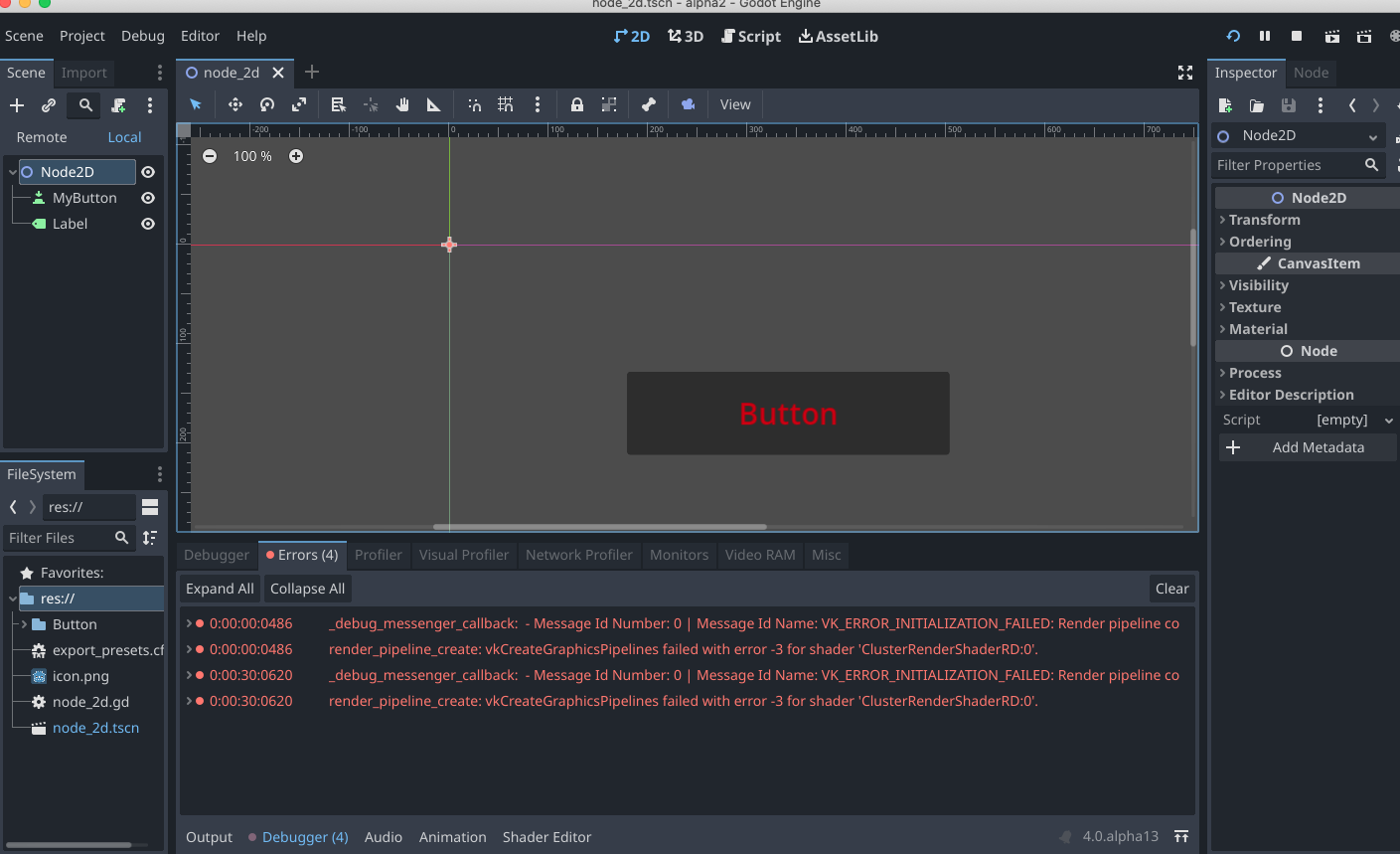1400x854 pixels.
Task: Open the Debug menu
Action: point(142,36)
